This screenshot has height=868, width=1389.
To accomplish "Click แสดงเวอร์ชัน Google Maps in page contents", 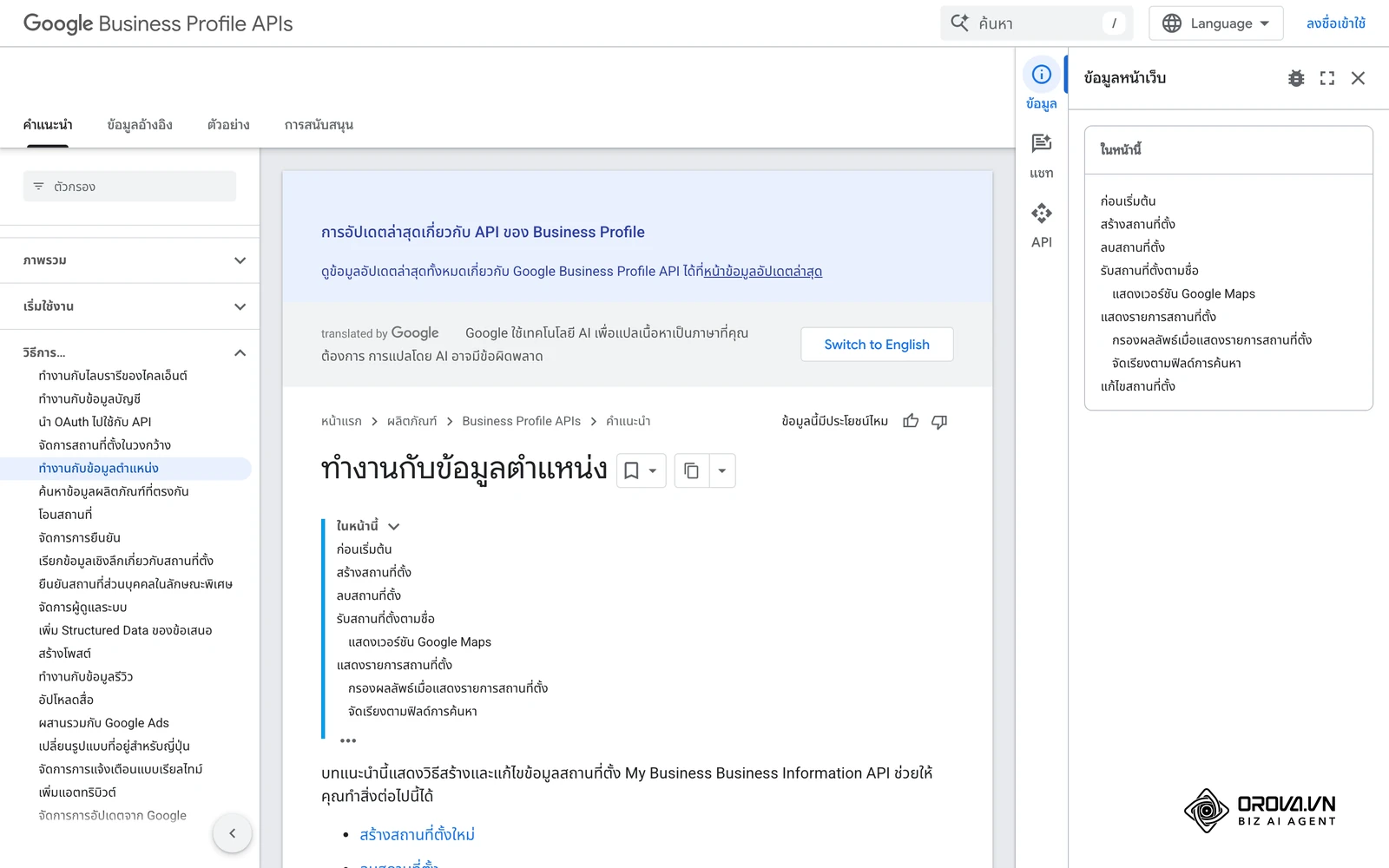I will pyautogui.click(x=419, y=642).
